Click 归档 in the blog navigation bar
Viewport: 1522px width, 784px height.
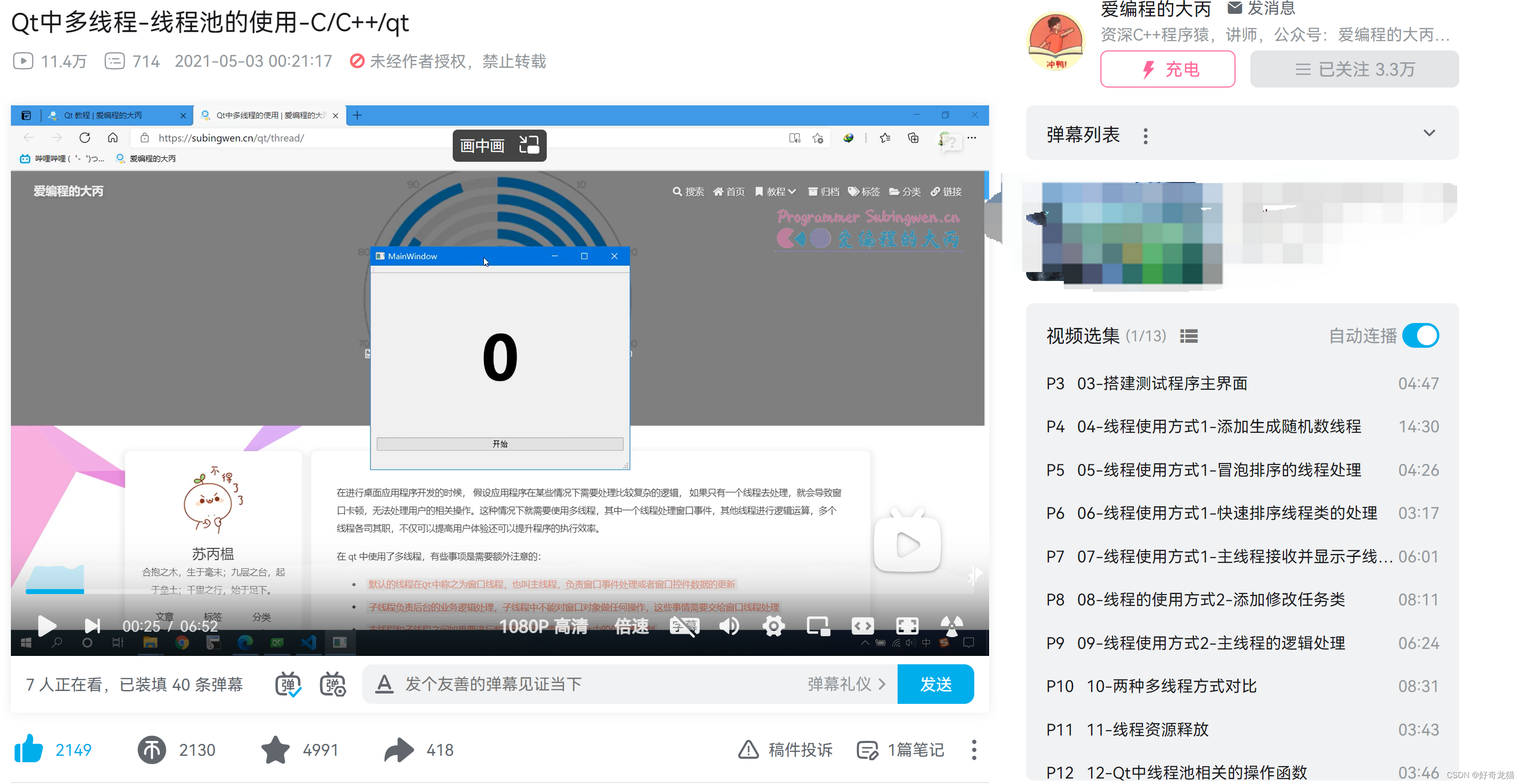click(x=824, y=191)
